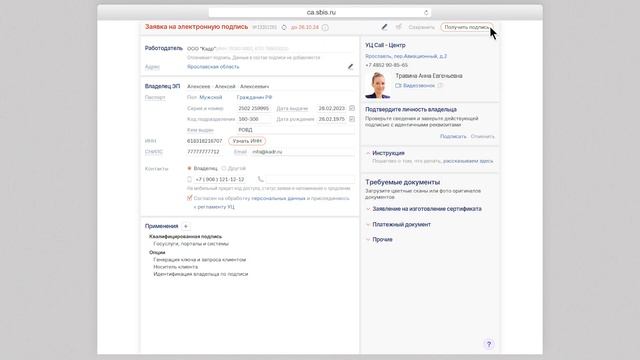640x360 pixels.
Task: Click Дата рождения field 26.02.1975
Action: pyautogui.click(x=332, y=119)
